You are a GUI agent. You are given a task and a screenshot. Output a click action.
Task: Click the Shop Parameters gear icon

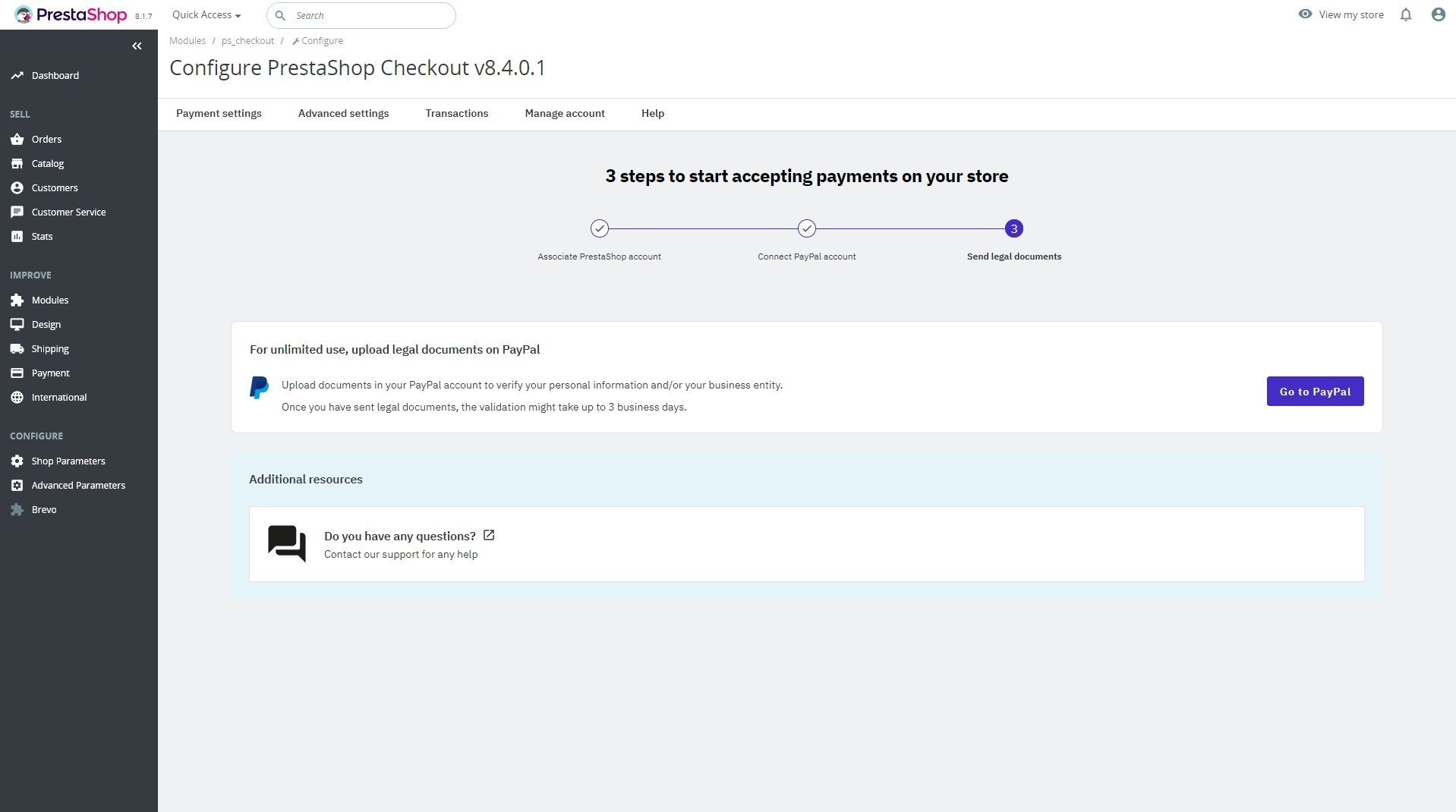17,461
